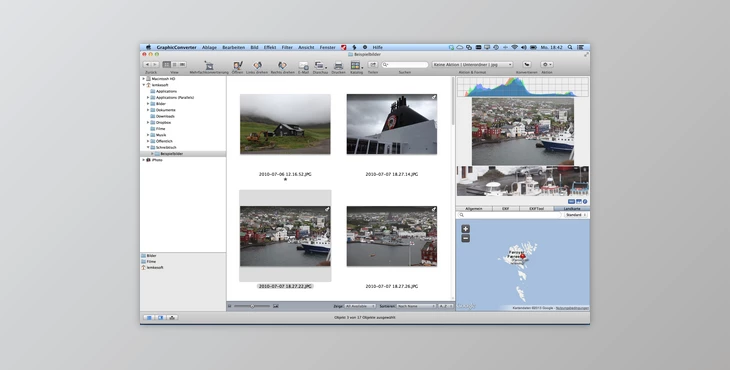Open the Zeige filter dropdown
The image size is (730, 370).
(360, 306)
